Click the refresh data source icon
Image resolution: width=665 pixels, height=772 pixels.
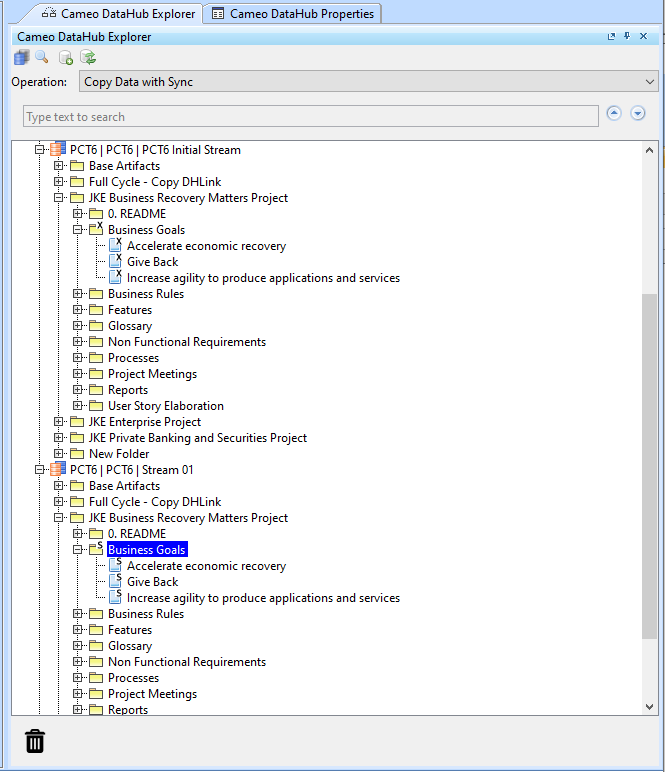pos(88,58)
